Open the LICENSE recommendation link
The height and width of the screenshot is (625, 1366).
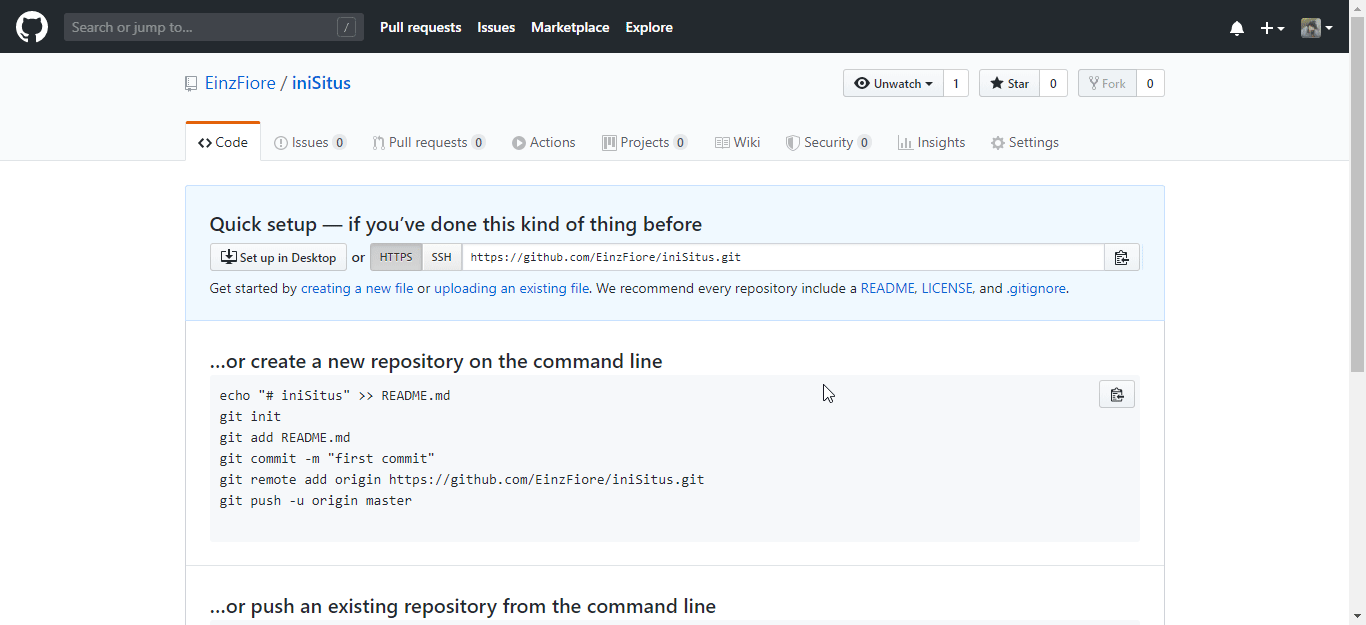948,288
